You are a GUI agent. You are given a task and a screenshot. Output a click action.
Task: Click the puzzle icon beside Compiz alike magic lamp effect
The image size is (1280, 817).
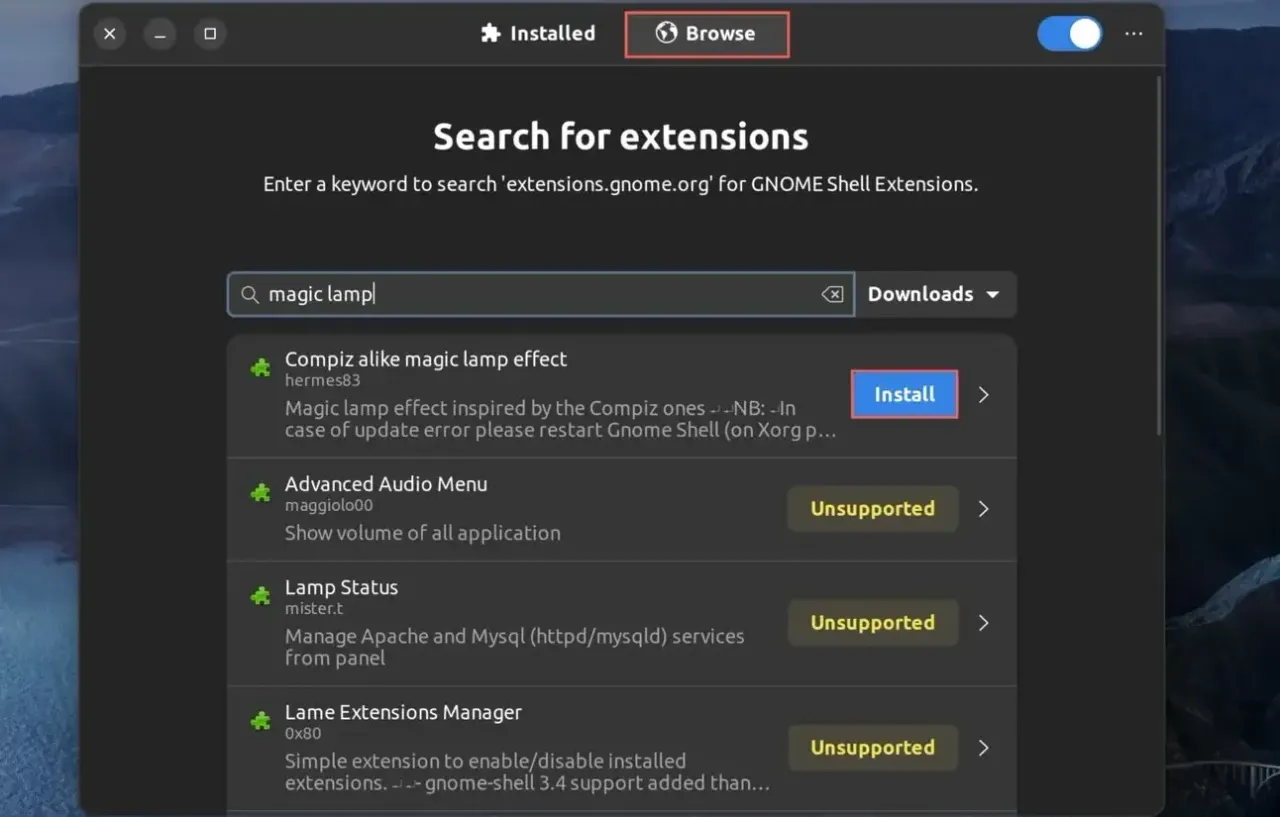click(260, 368)
